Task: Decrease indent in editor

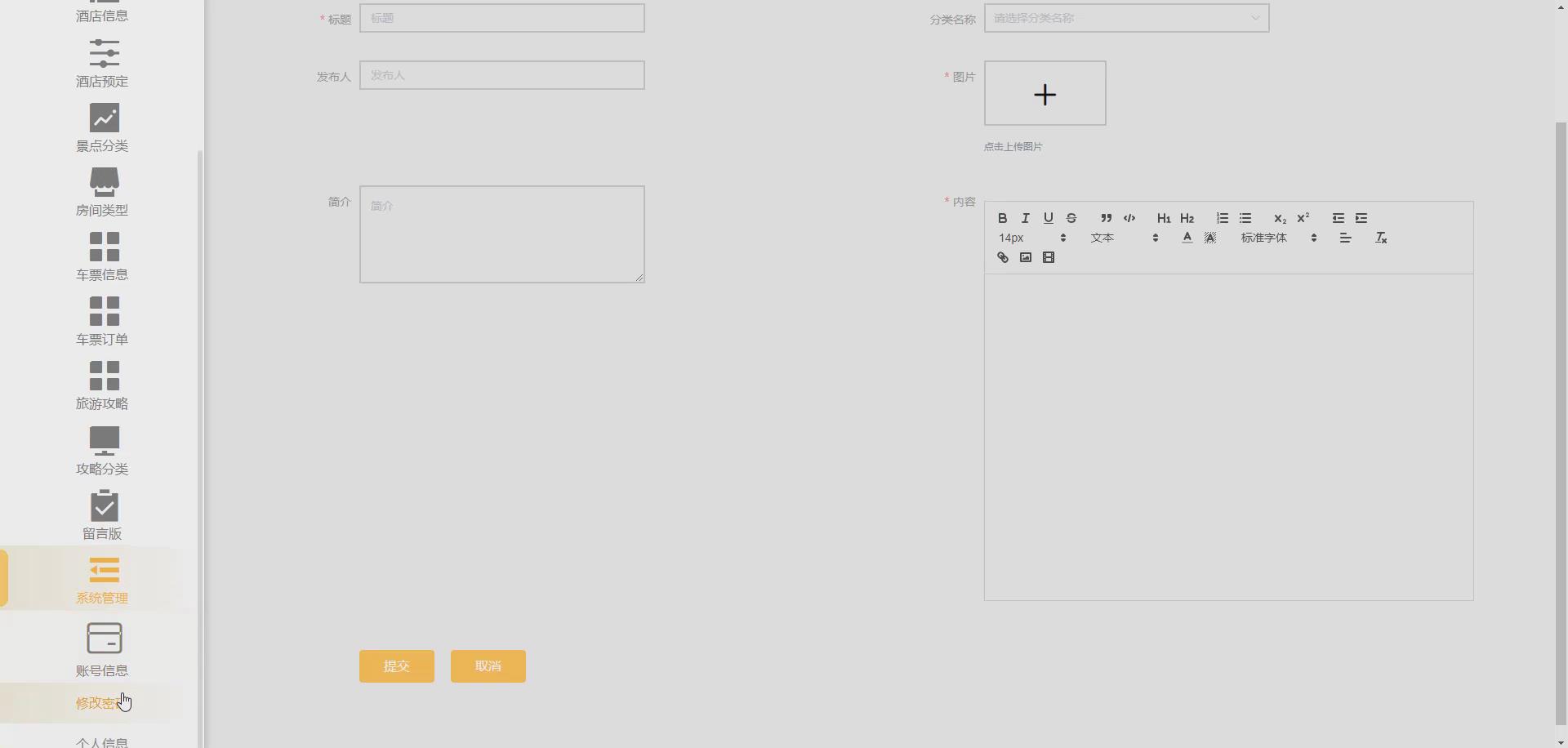Action: tap(1338, 218)
